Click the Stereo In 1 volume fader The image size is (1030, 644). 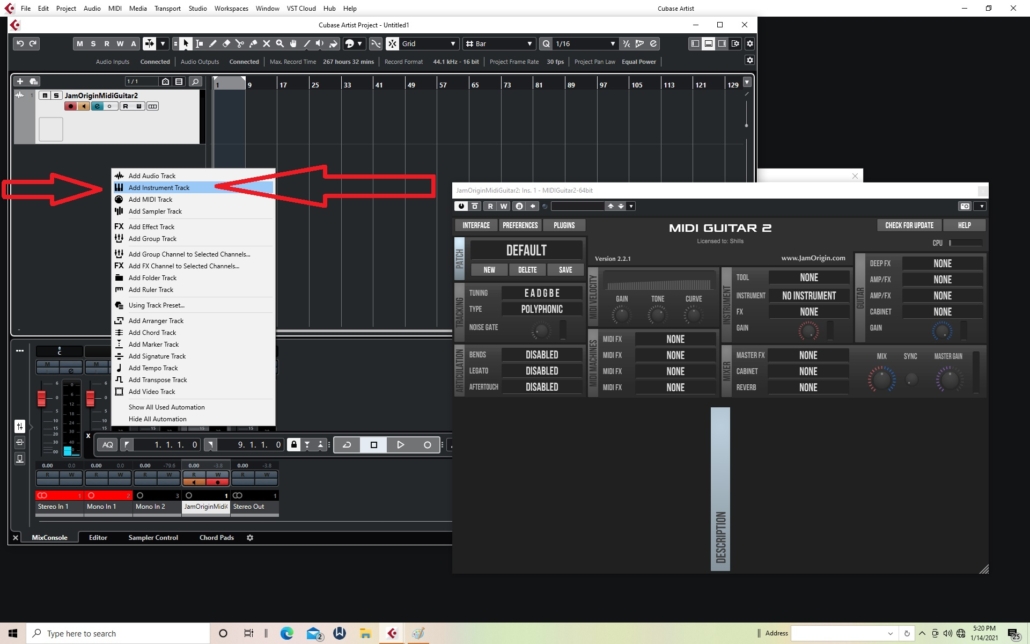coord(41,398)
